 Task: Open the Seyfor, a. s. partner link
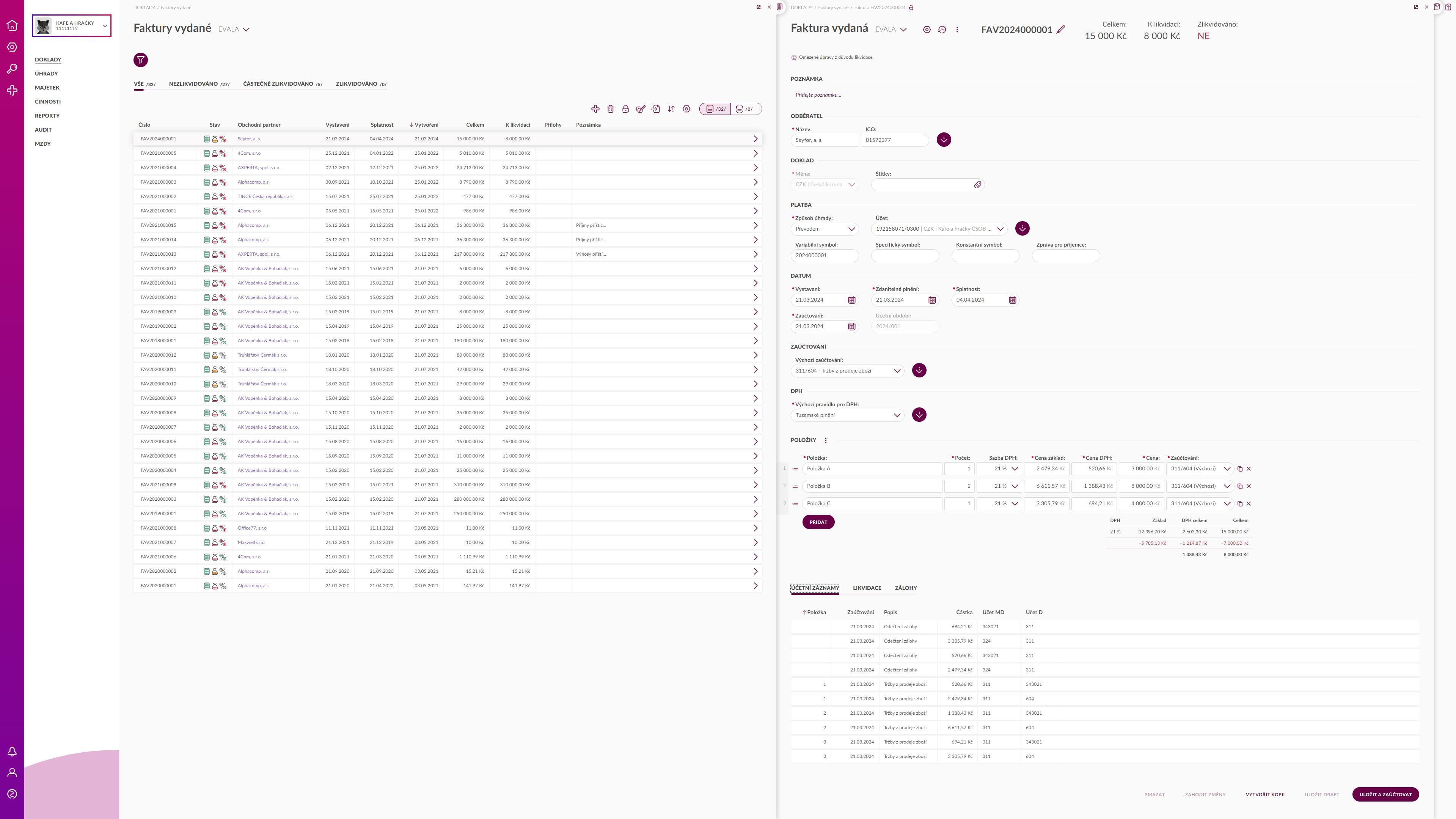click(249, 139)
